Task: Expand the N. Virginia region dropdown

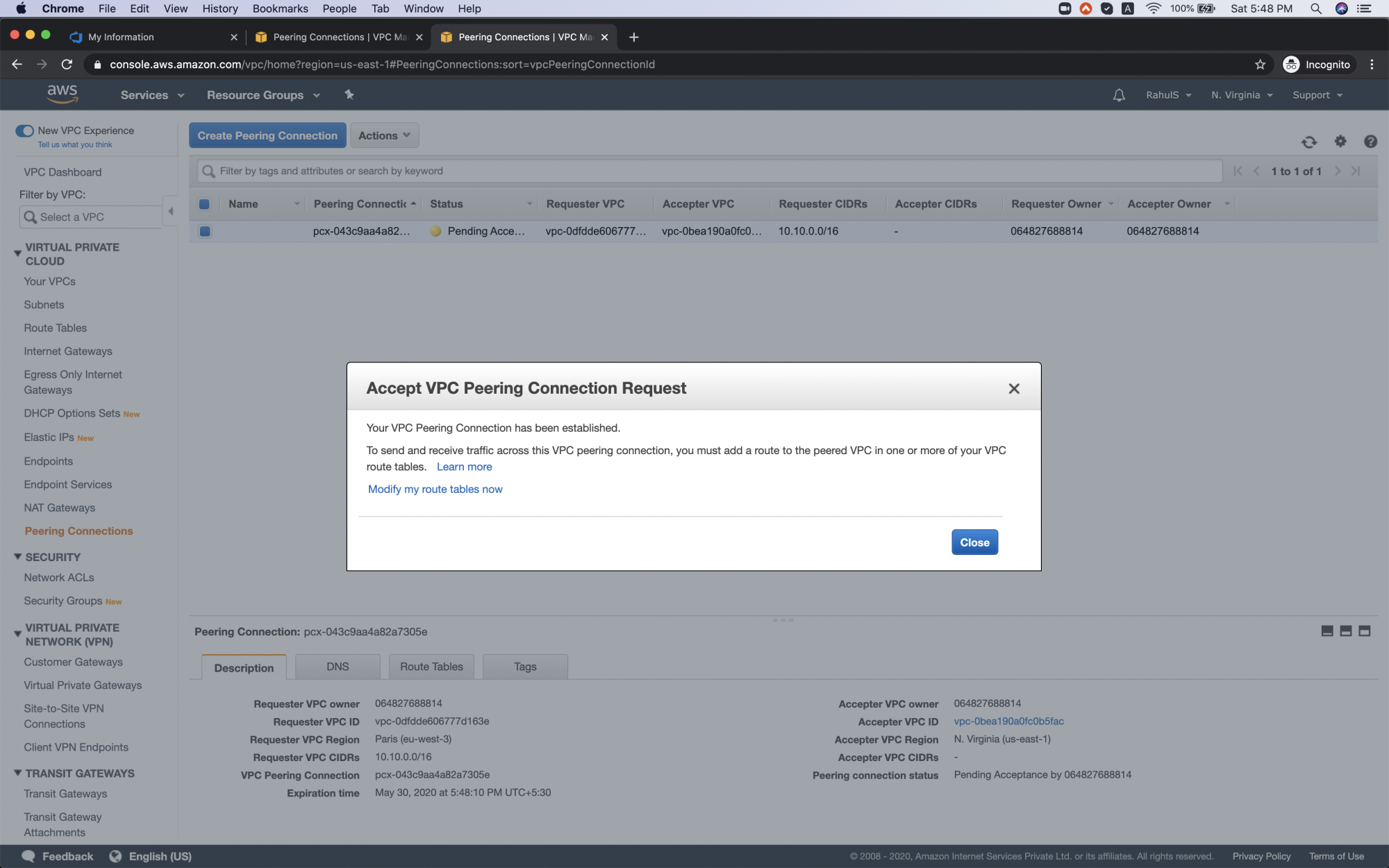Action: pyautogui.click(x=1241, y=94)
